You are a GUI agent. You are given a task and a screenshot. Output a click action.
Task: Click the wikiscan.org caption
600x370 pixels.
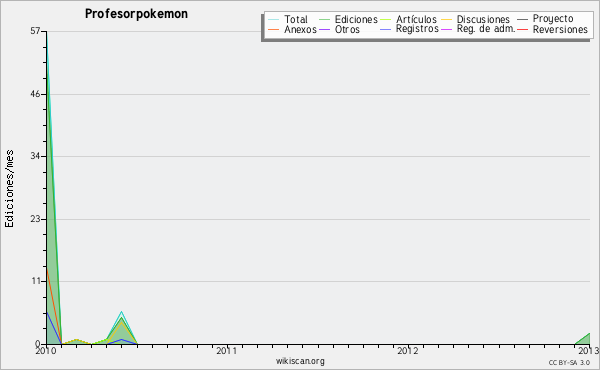tap(300, 361)
